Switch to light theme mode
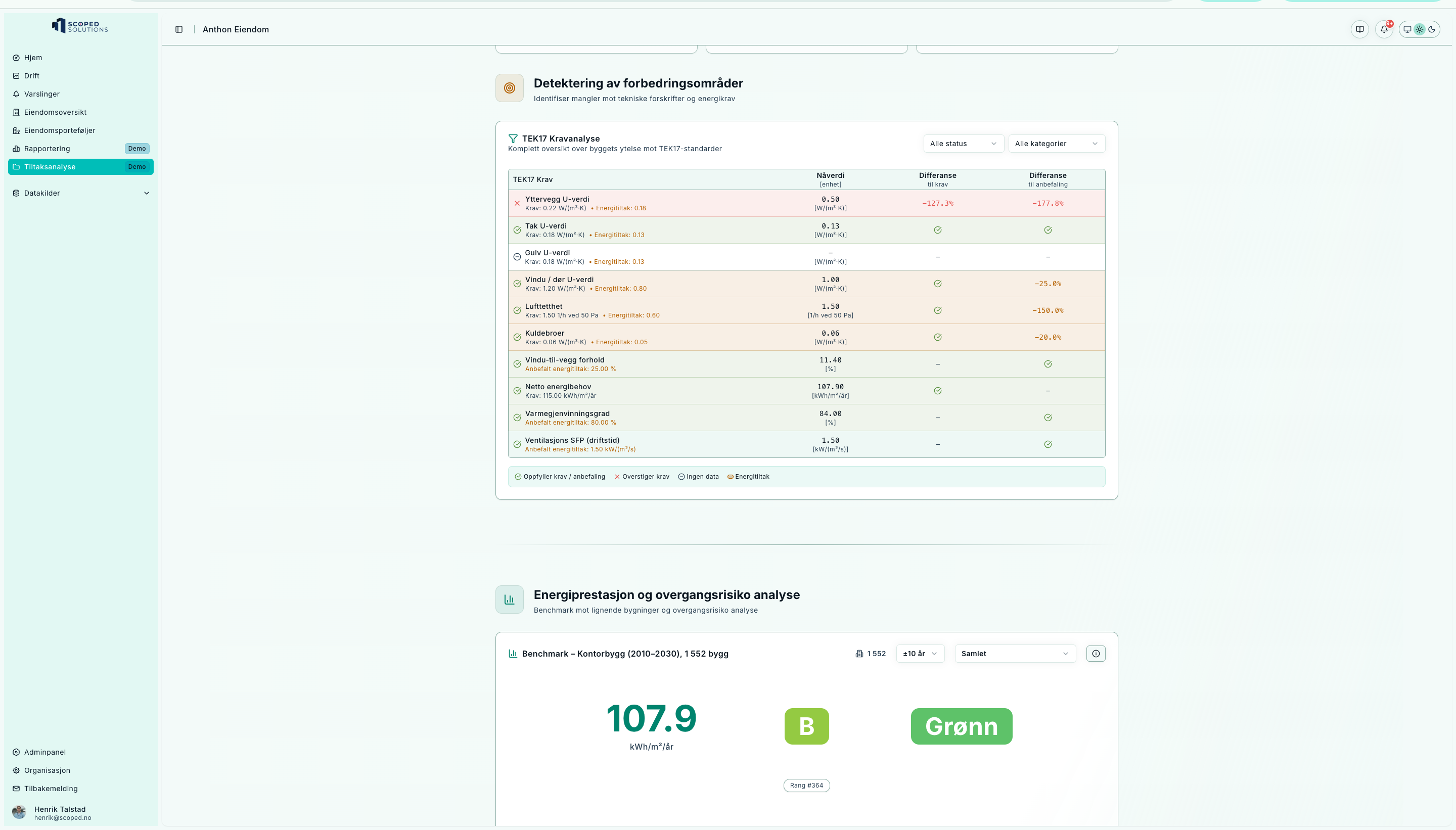Viewport: 1456px width, 830px height. pyautogui.click(x=1420, y=30)
